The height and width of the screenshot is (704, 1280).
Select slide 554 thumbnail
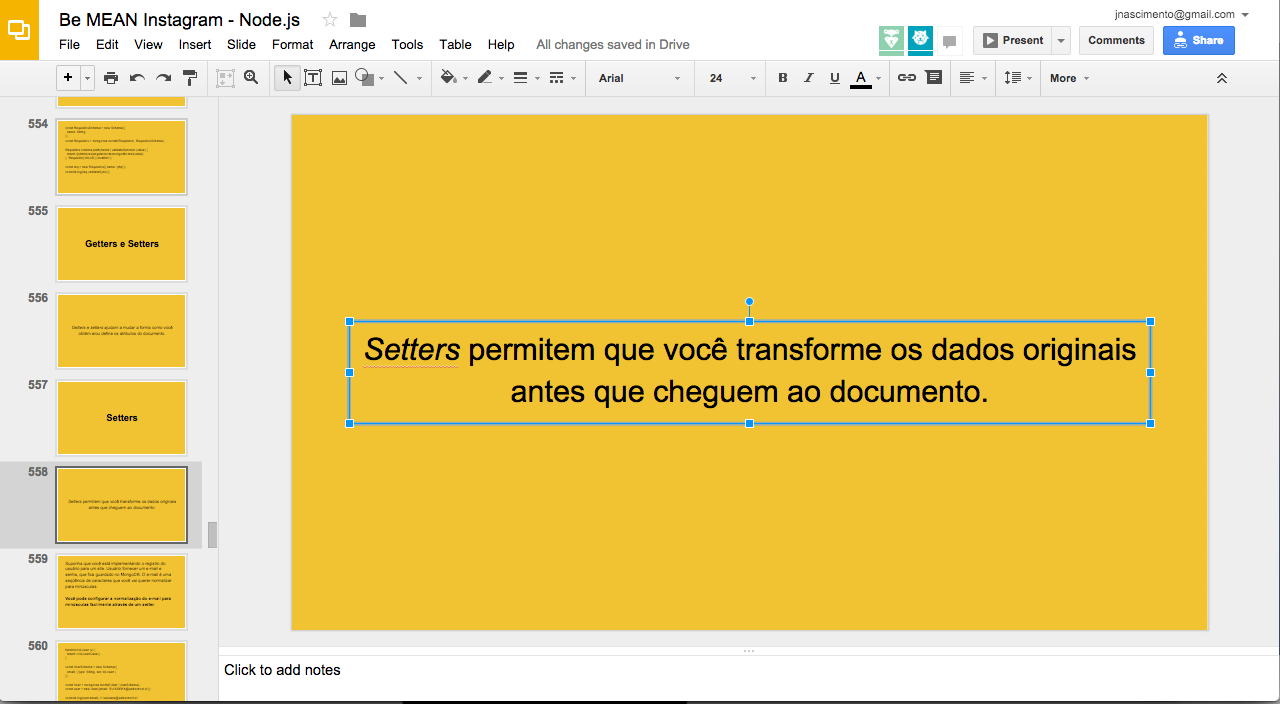(x=122, y=157)
